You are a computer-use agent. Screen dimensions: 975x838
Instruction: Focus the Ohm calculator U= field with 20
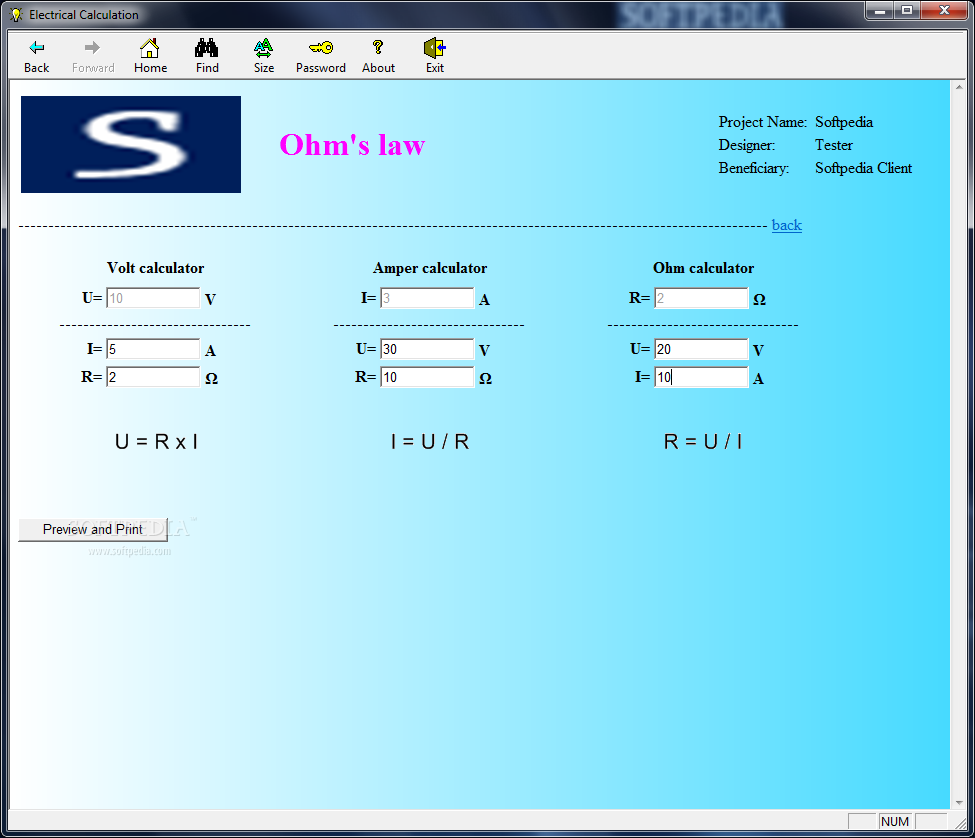(701, 349)
